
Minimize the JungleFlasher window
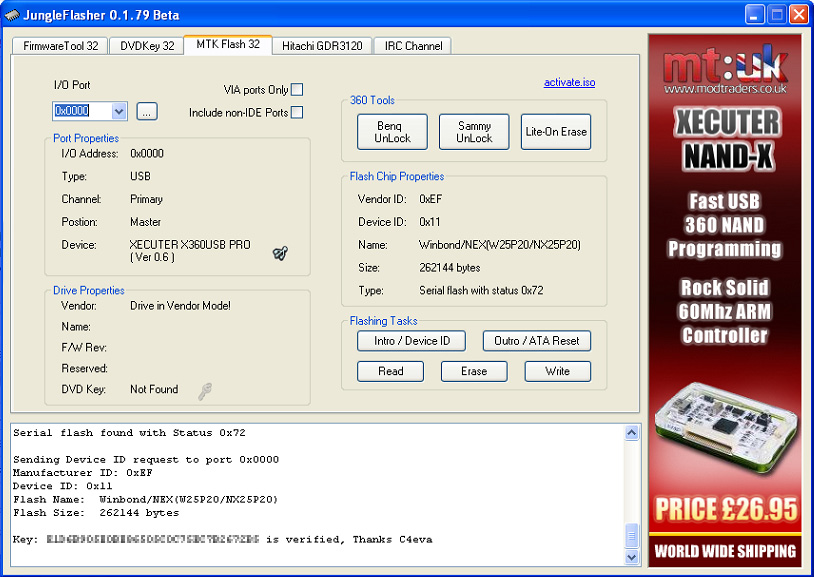(x=754, y=15)
